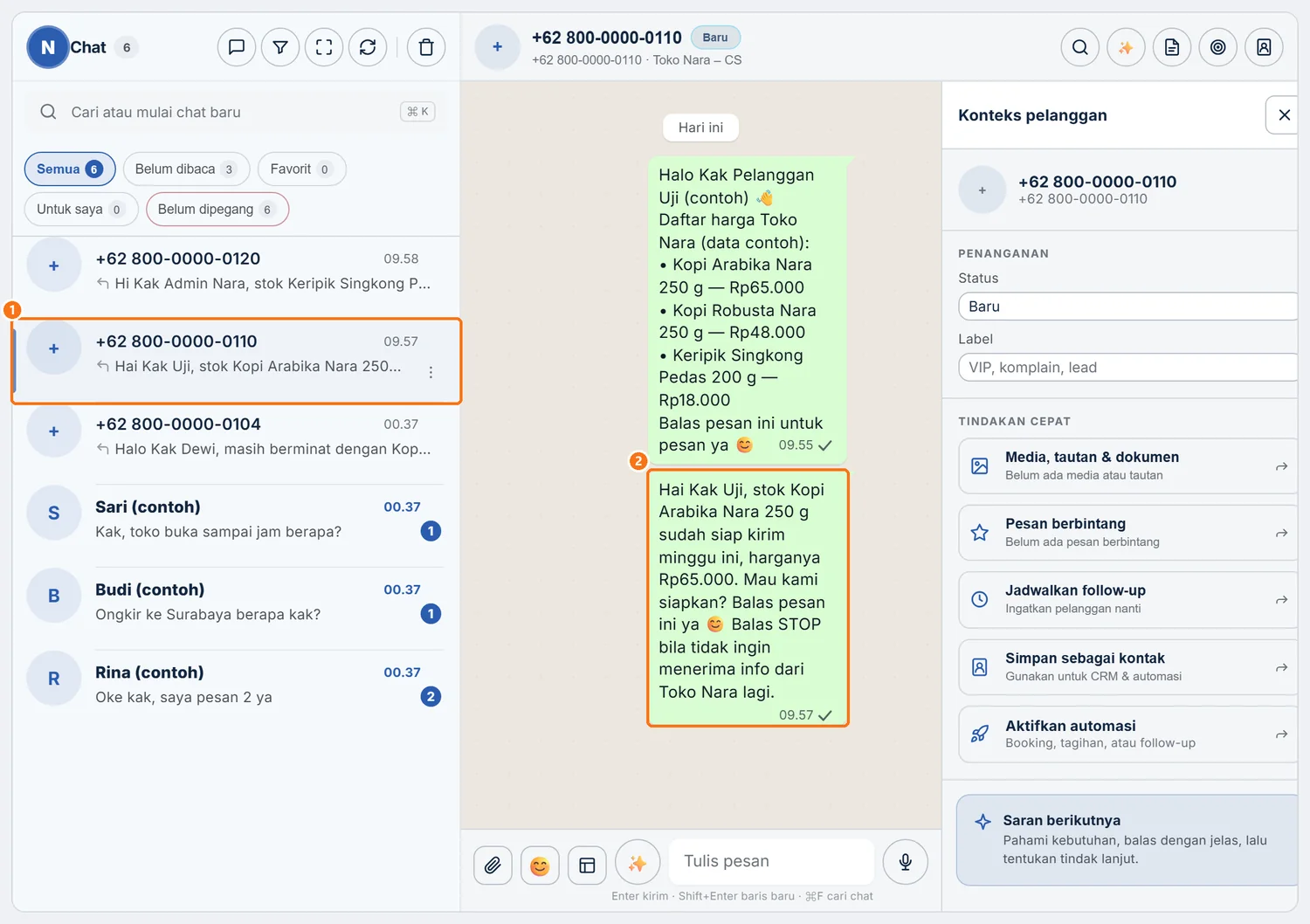Open the Status dropdown showing Baru
This screenshot has width=1310, height=924.
tap(1127, 307)
